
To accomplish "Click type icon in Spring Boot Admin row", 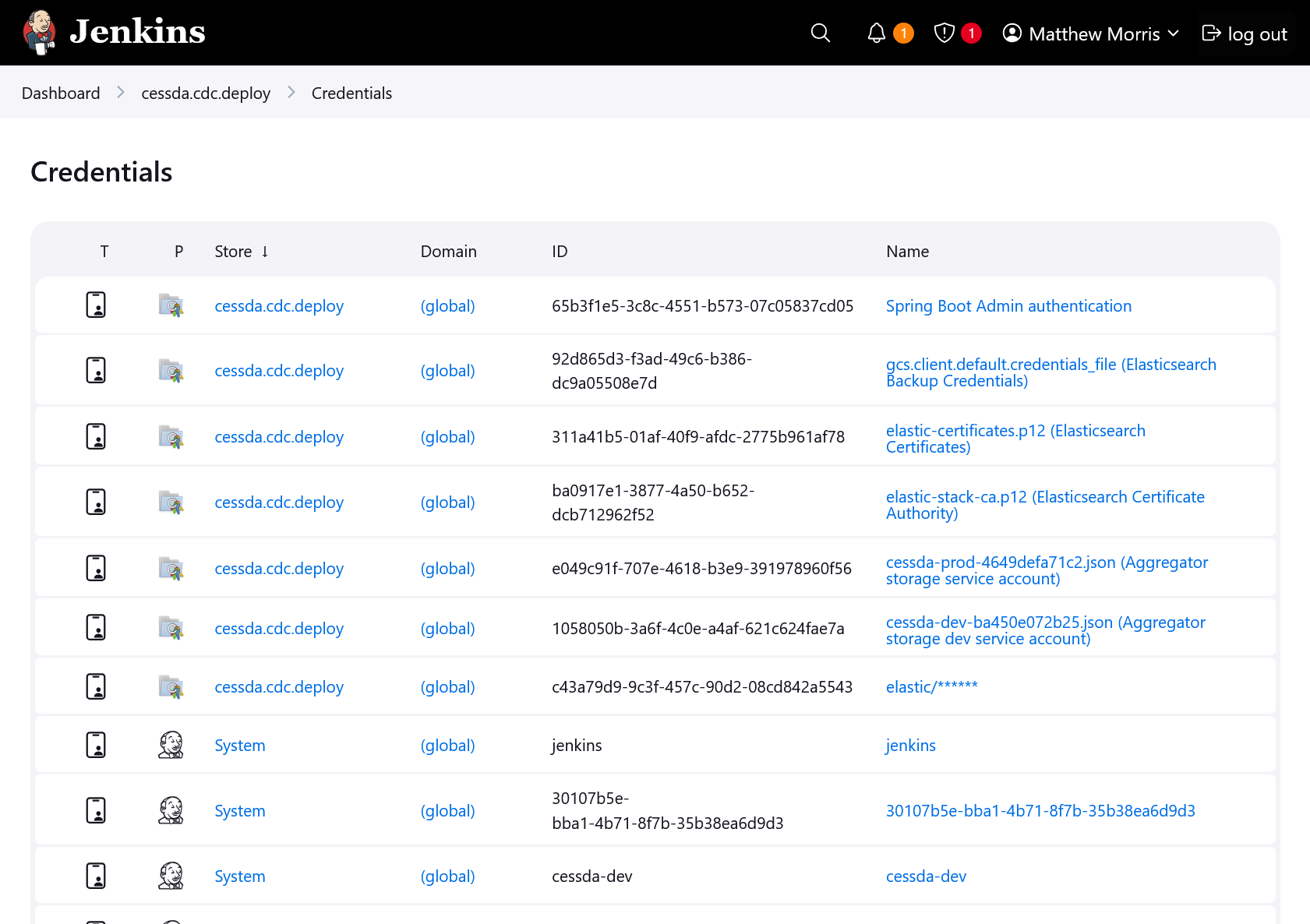I will 96,305.
